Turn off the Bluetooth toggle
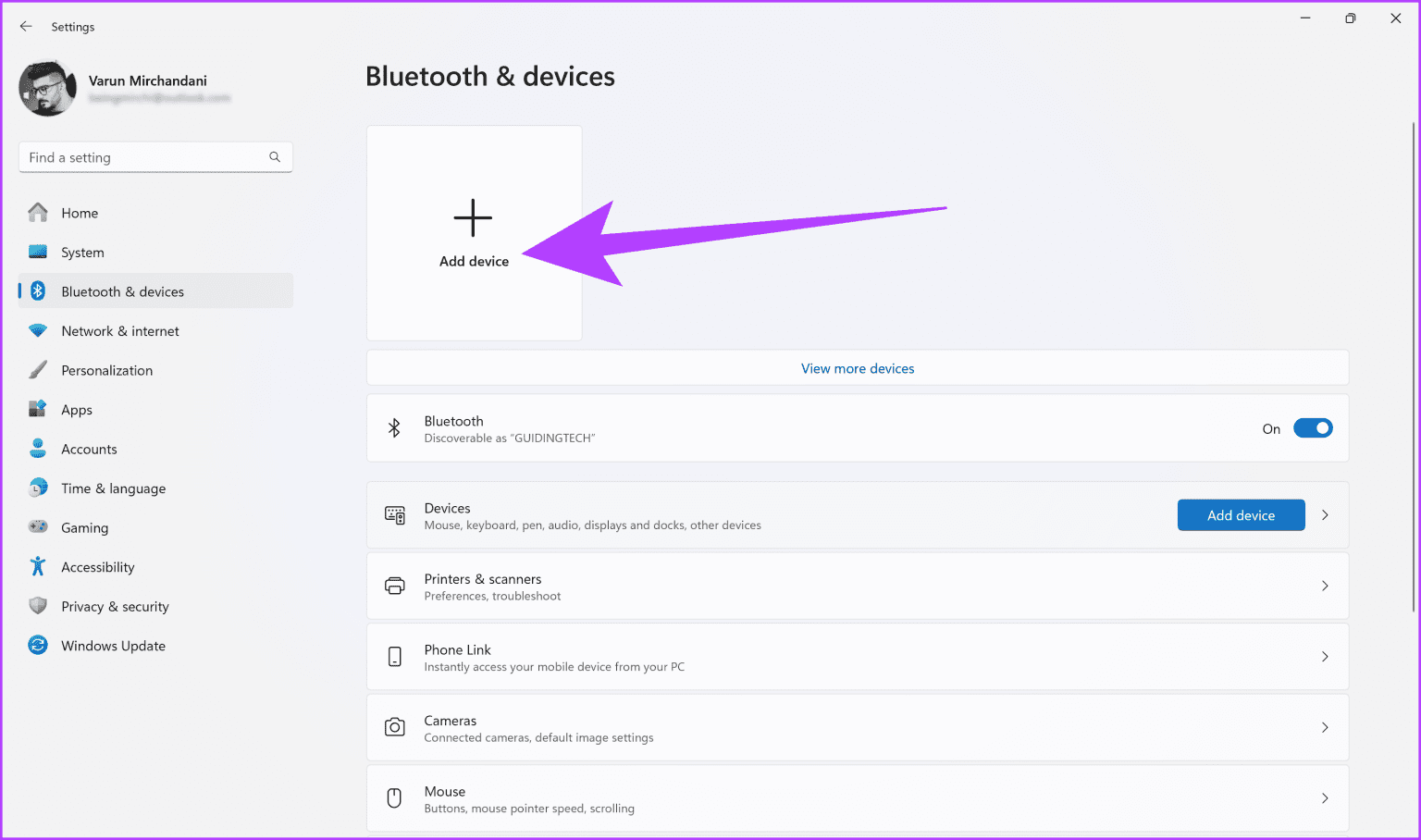The height and width of the screenshot is (840, 1421). [x=1313, y=427]
